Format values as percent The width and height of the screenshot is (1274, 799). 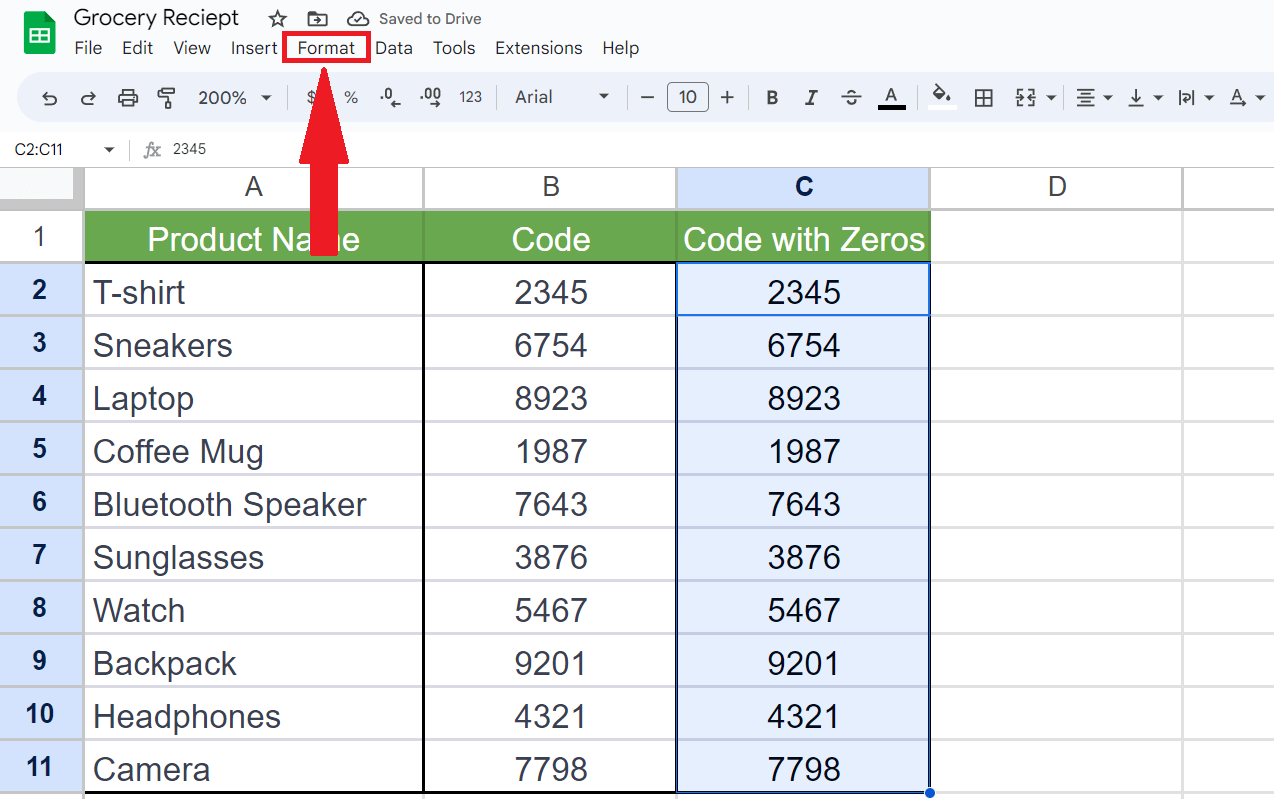tap(350, 97)
